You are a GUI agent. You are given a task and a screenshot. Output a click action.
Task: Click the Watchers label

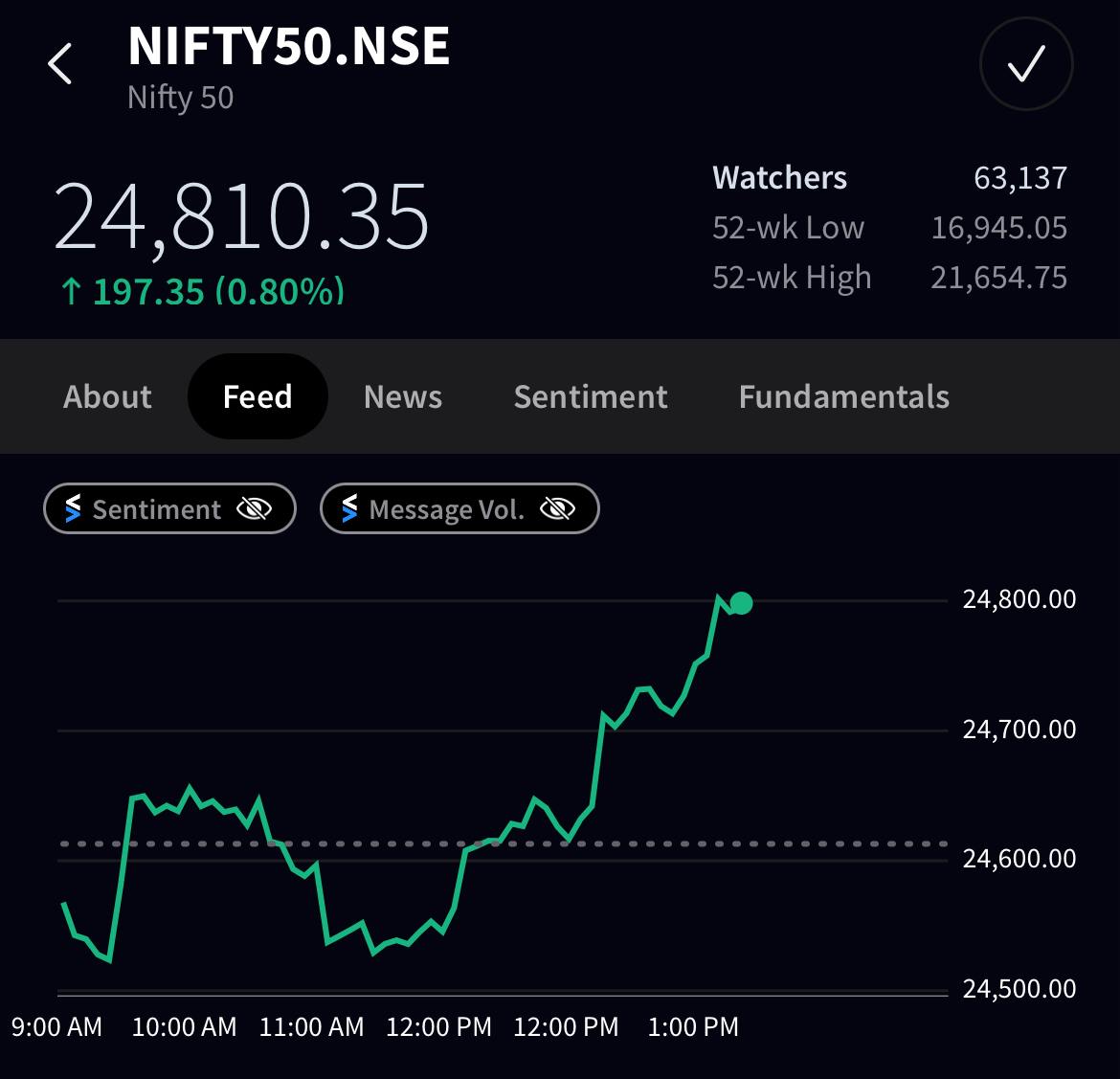(779, 177)
